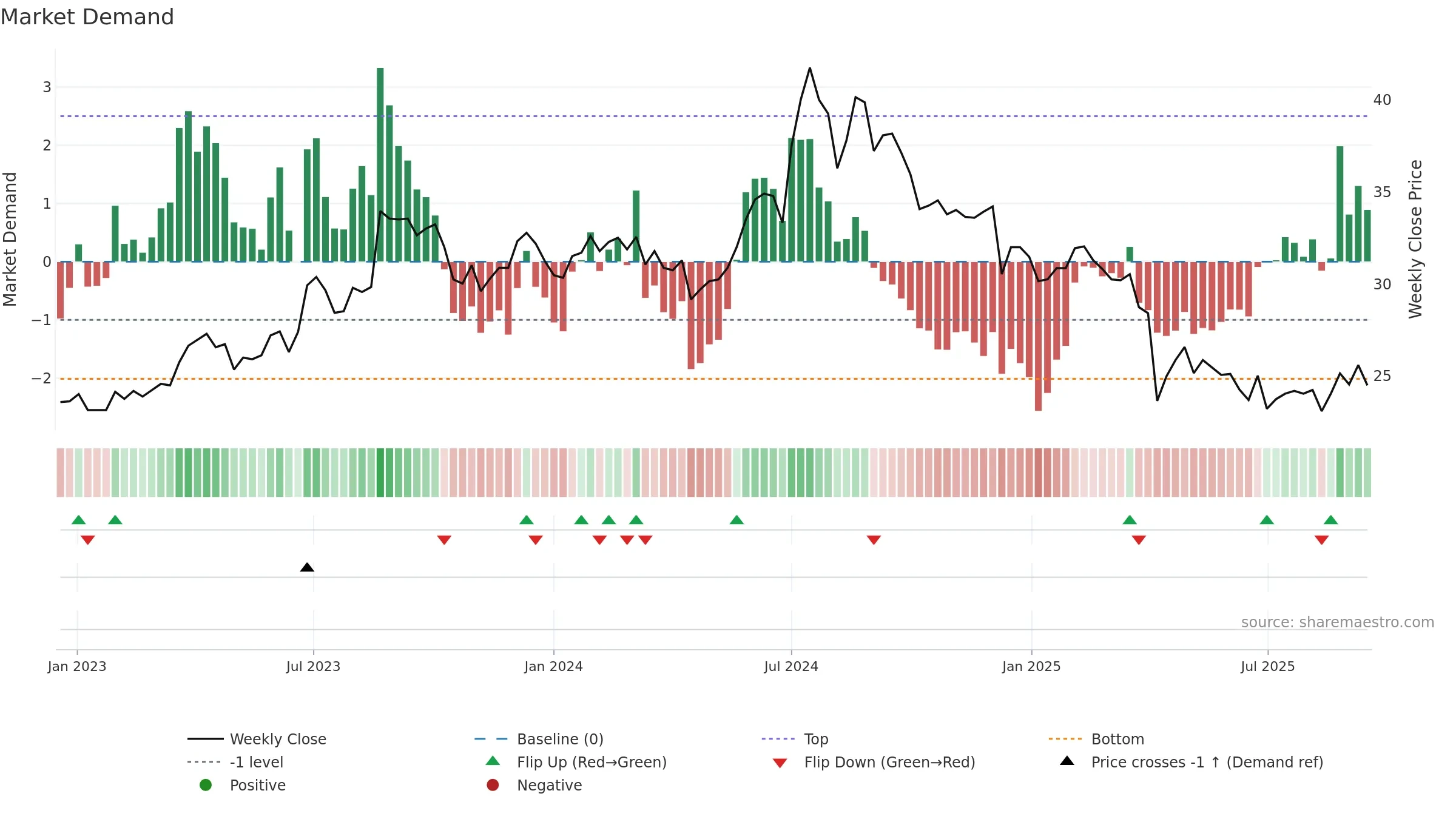Click the darkest red heatmap cell near Jan 2025
The height and width of the screenshot is (819, 1456).
click(x=1038, y=473)
